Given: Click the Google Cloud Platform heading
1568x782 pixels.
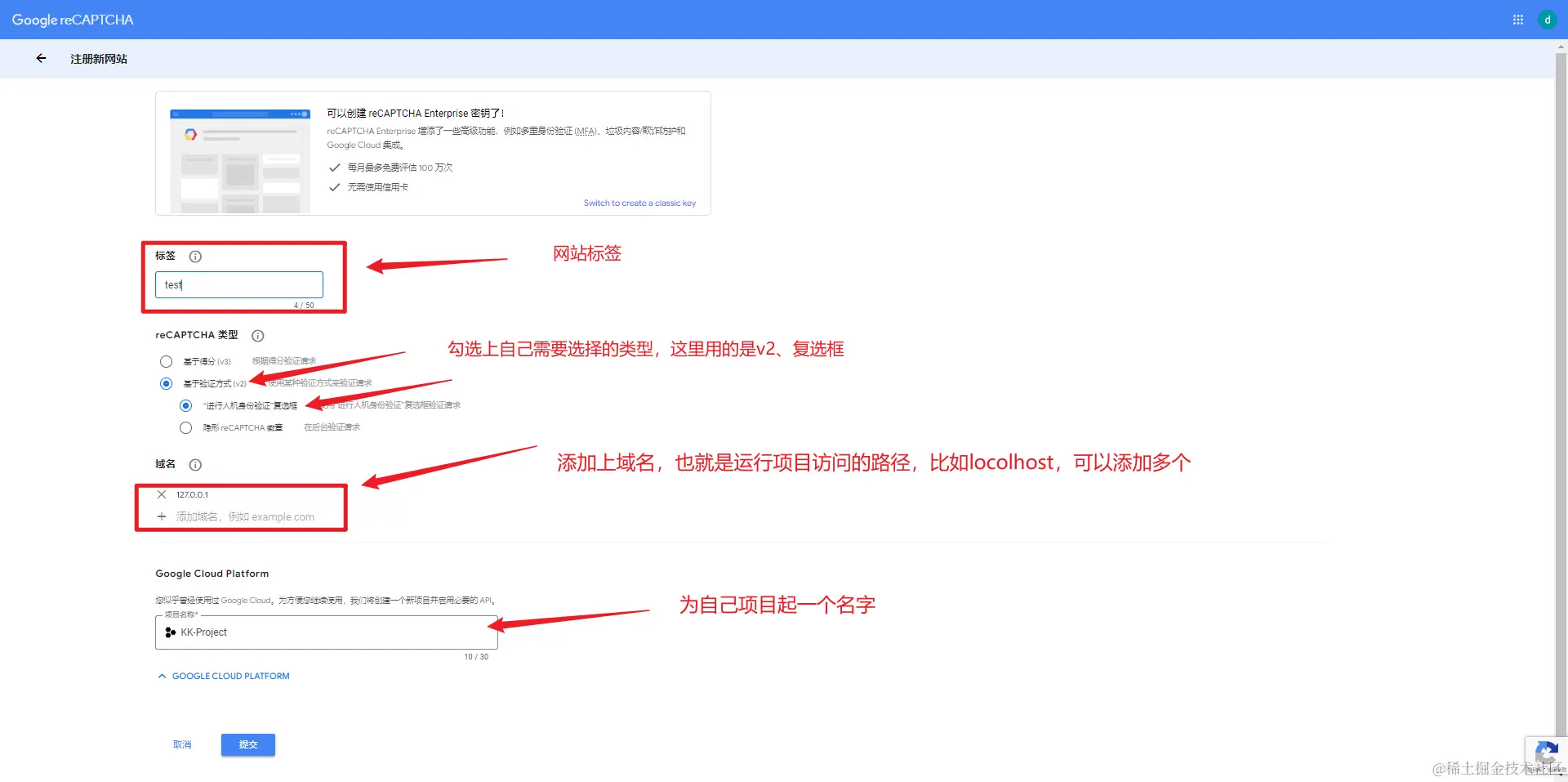Looking at the screenshot, I should (212, 574).
